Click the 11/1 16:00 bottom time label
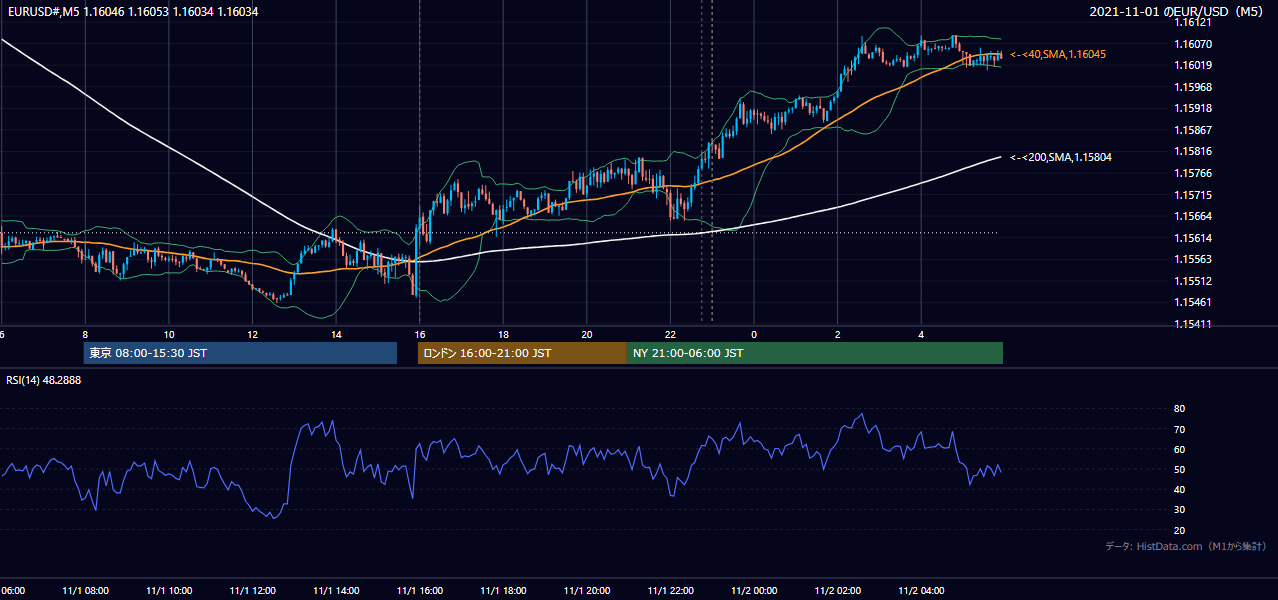Image resolution: width=1278 pixels, height=600 pixels. pos(420,591)
